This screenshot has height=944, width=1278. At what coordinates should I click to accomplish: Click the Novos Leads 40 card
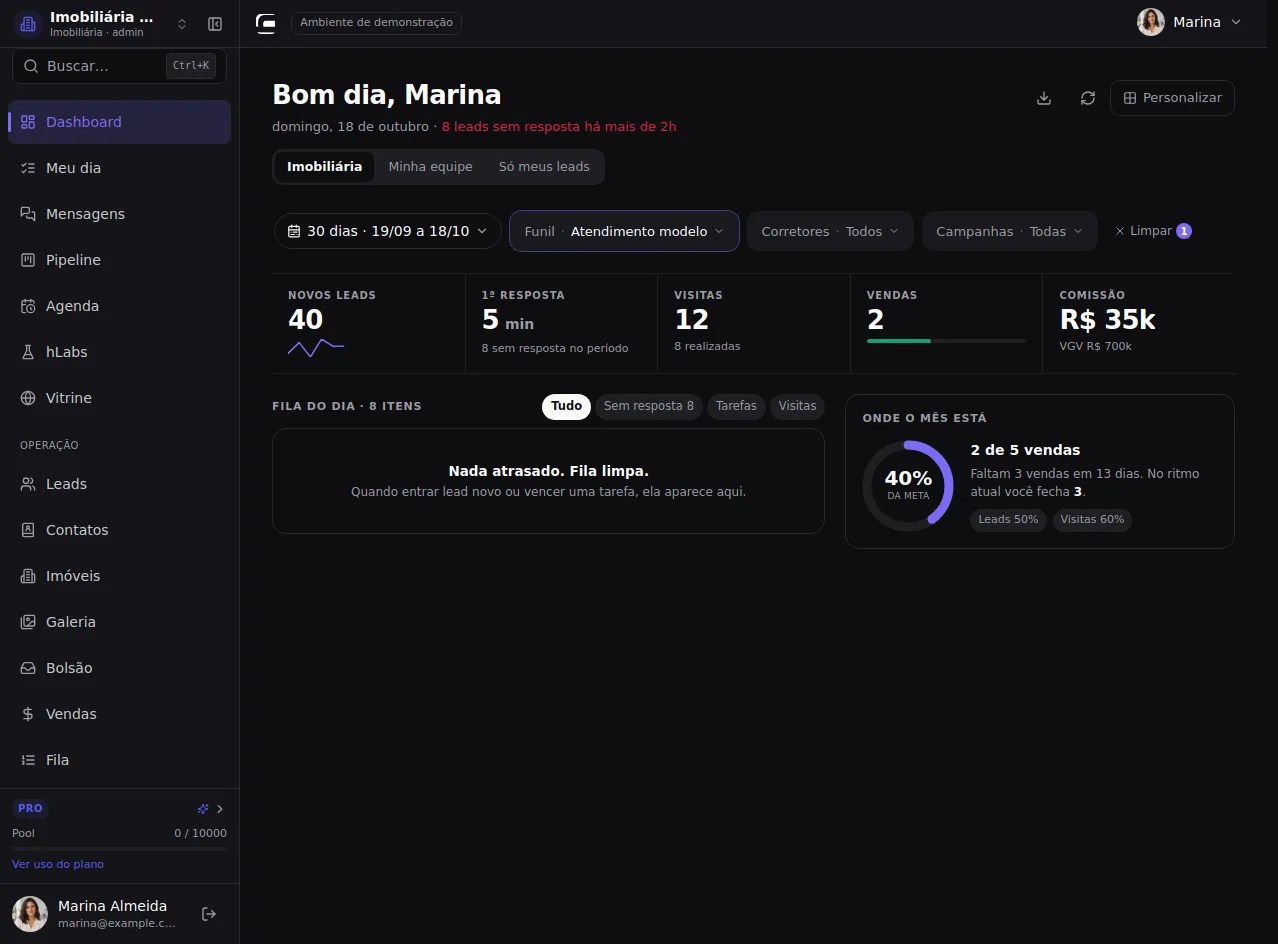coord(369,324)
